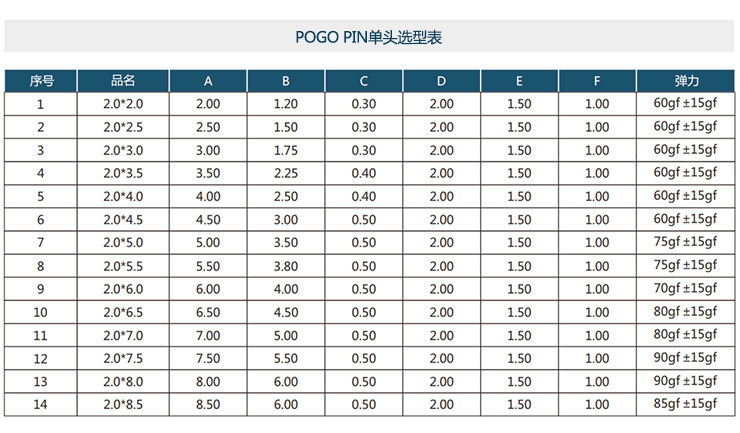This screenshot has height=433, width=740.
Task: Select row number 14 cell
Action: pos(41,404)
